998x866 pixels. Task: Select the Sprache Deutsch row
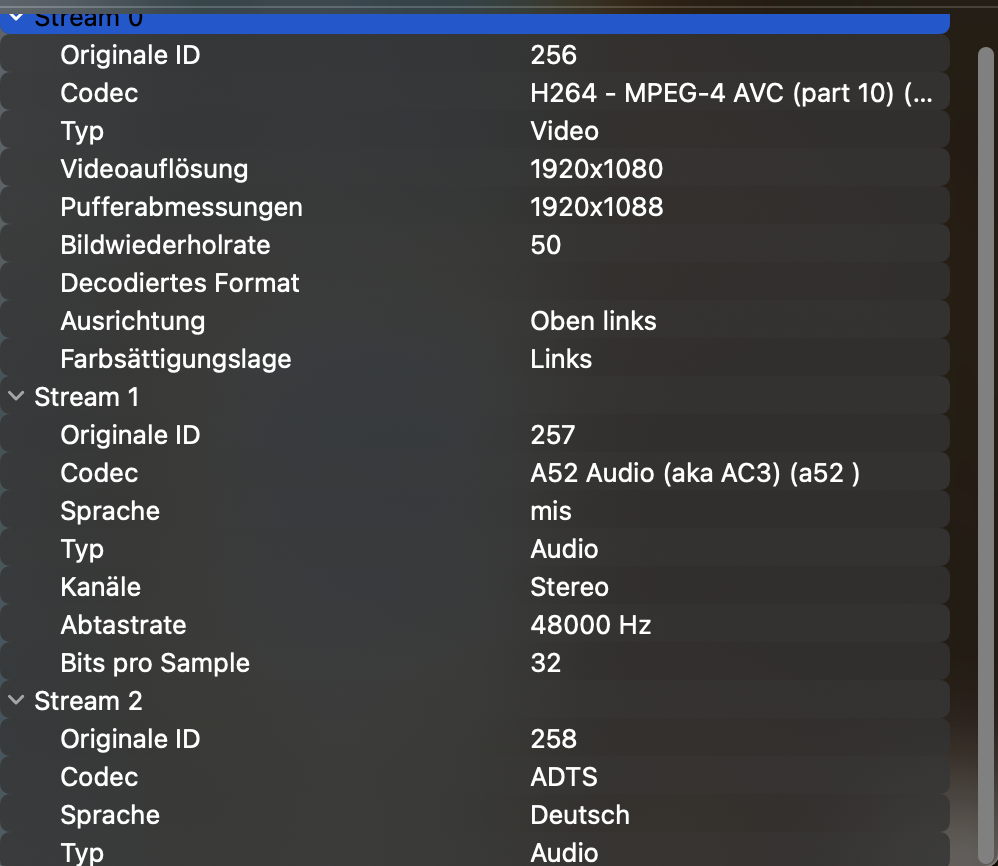coord(475,815)
